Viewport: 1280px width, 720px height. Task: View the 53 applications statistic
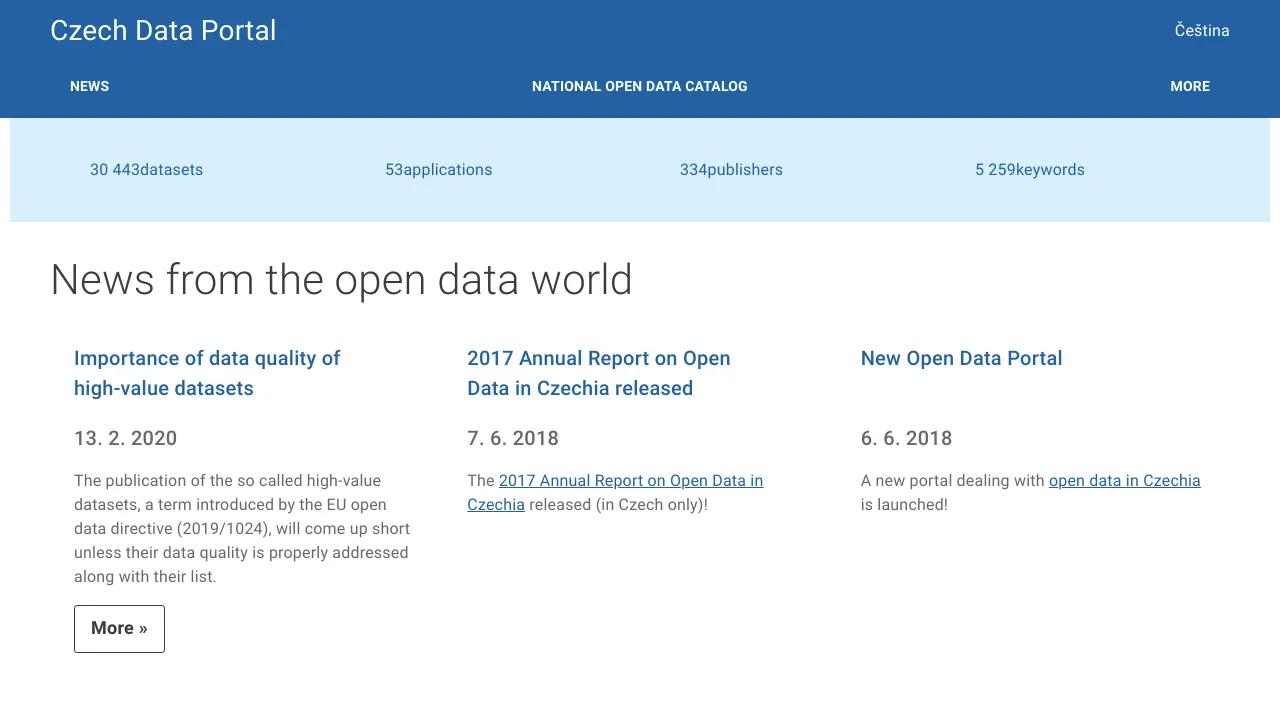pos(439,170)
